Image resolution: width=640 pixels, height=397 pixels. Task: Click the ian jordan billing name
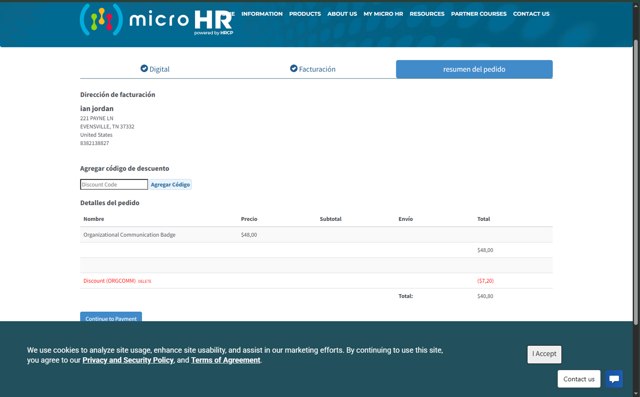(x=97, y=109)
